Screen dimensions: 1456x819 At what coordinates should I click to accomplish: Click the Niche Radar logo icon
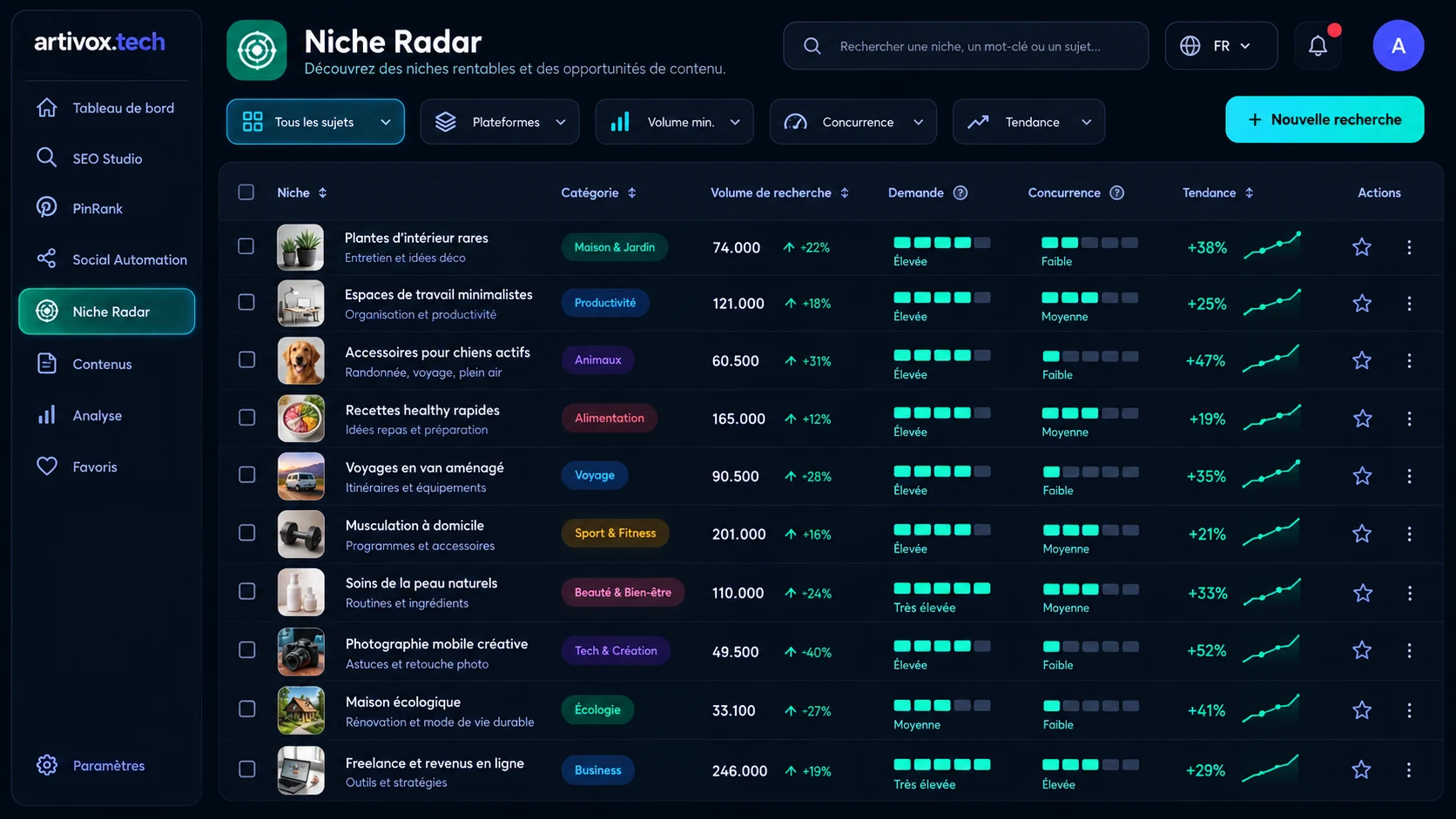257,50
